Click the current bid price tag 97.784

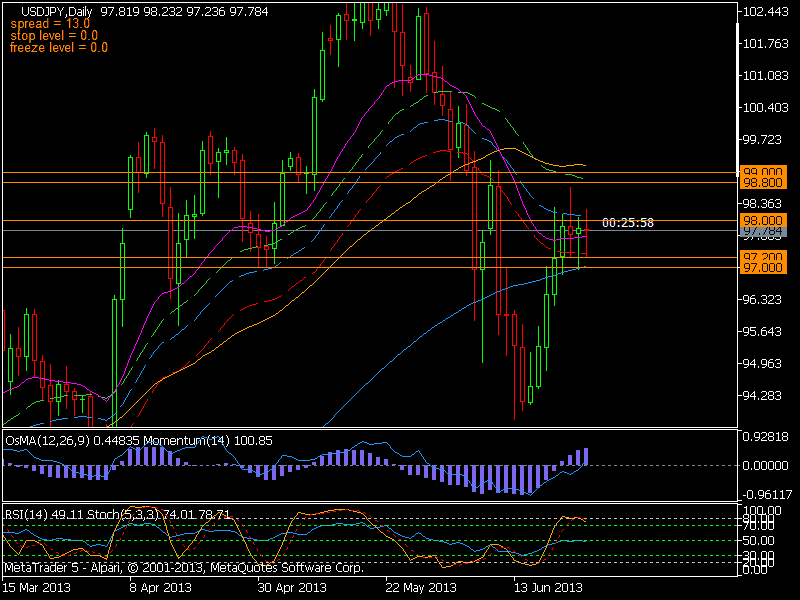[764, 231]
